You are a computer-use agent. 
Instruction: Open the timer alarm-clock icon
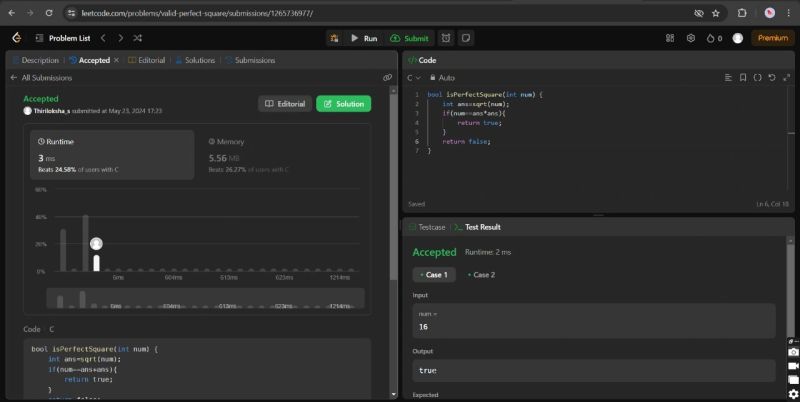(446, 38)
